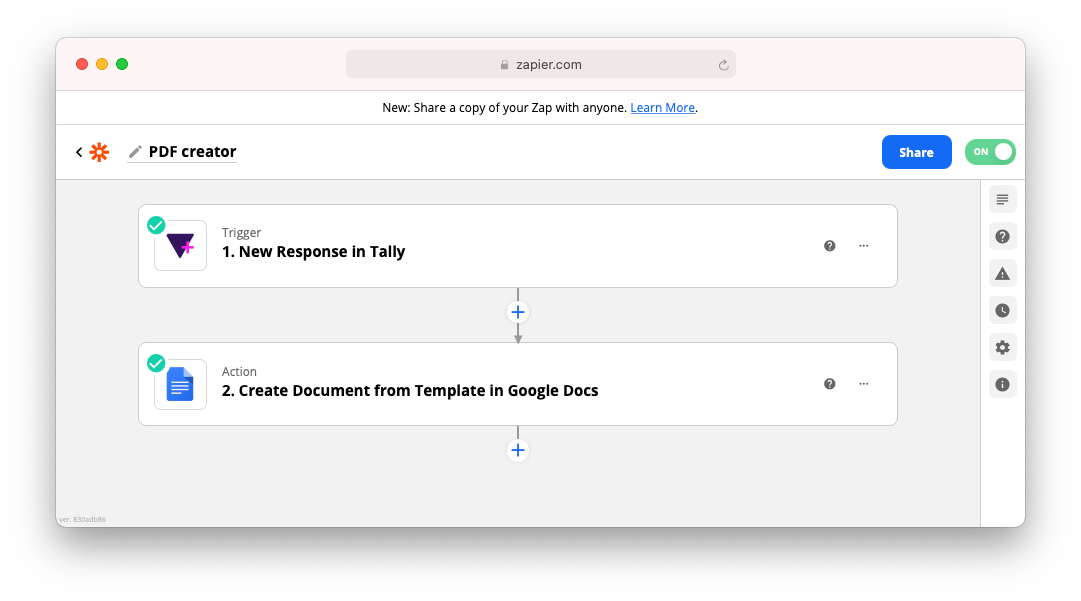Open the warning triangle sidebar icon
This screenshot has height=601, width=1081.
(1002, 274)
